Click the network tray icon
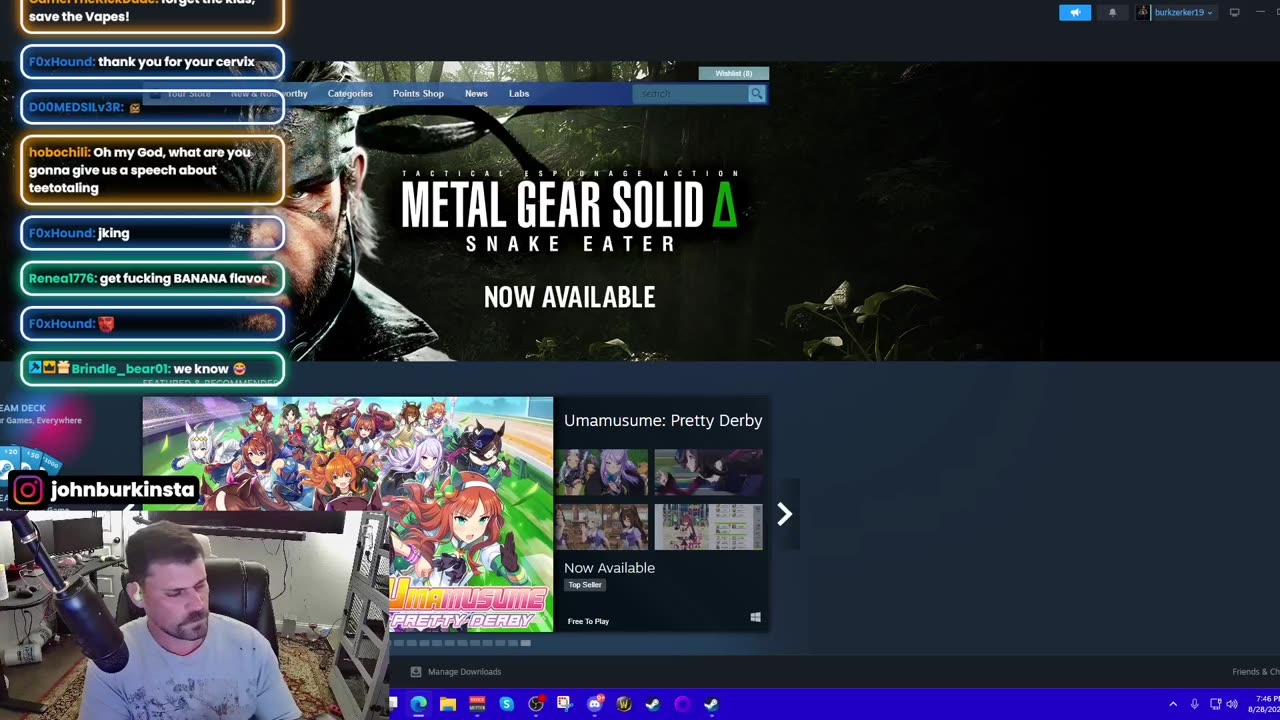 click(x=1215, y=704)
